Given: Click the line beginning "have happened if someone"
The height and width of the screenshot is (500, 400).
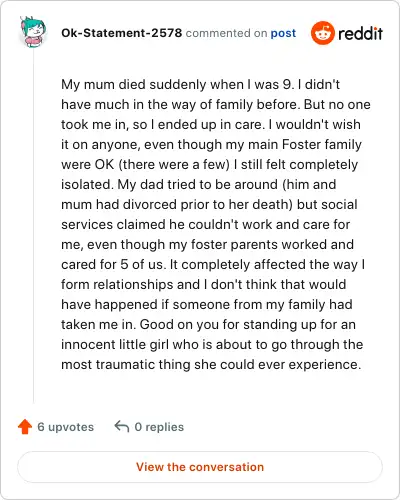Looking at the screenshot, I should [x=207, y=304].
